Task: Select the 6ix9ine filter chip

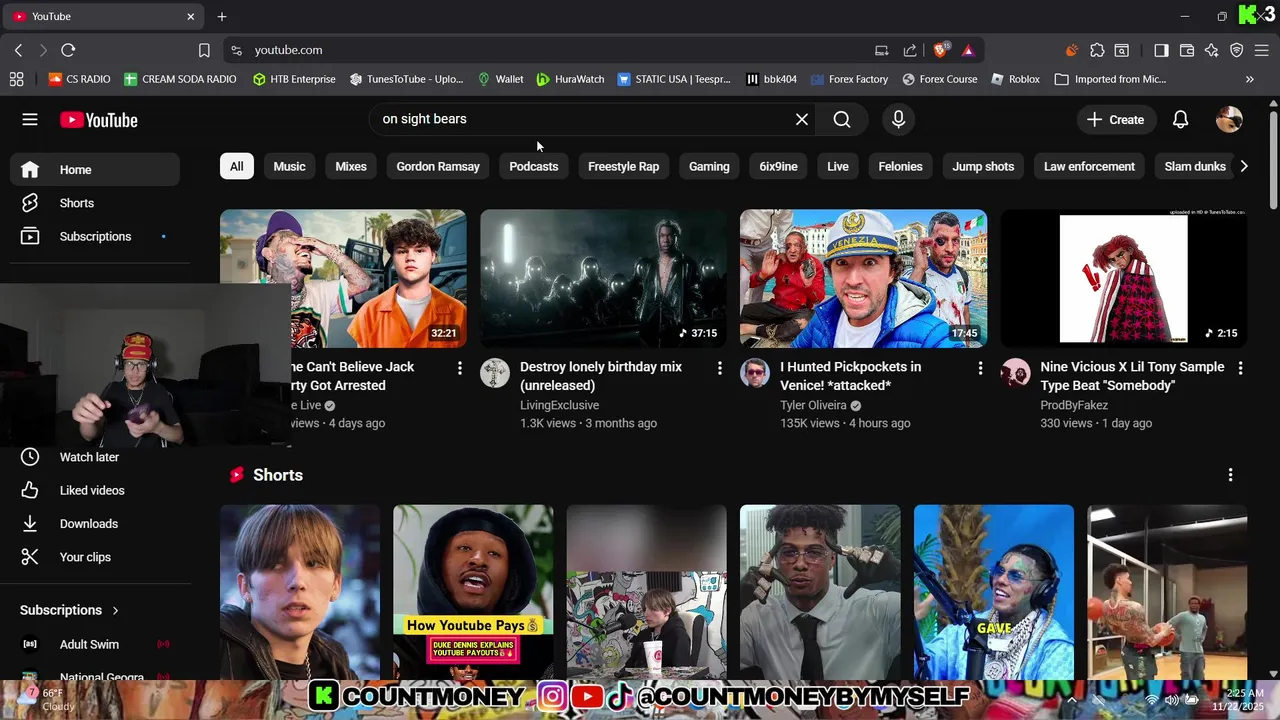Action: coord(778,166)
